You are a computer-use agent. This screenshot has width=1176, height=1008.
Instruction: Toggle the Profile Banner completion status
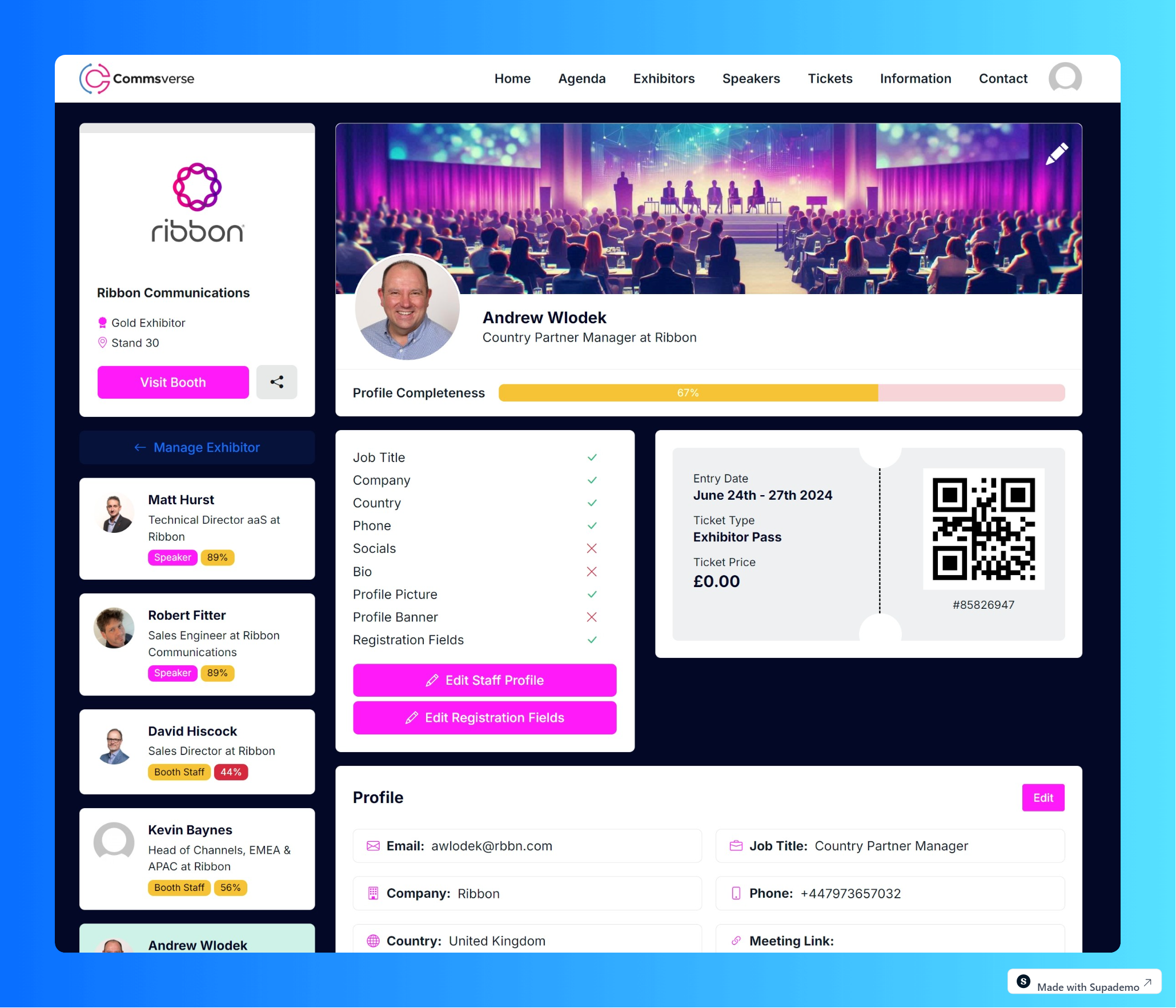(x=590, y=617)
